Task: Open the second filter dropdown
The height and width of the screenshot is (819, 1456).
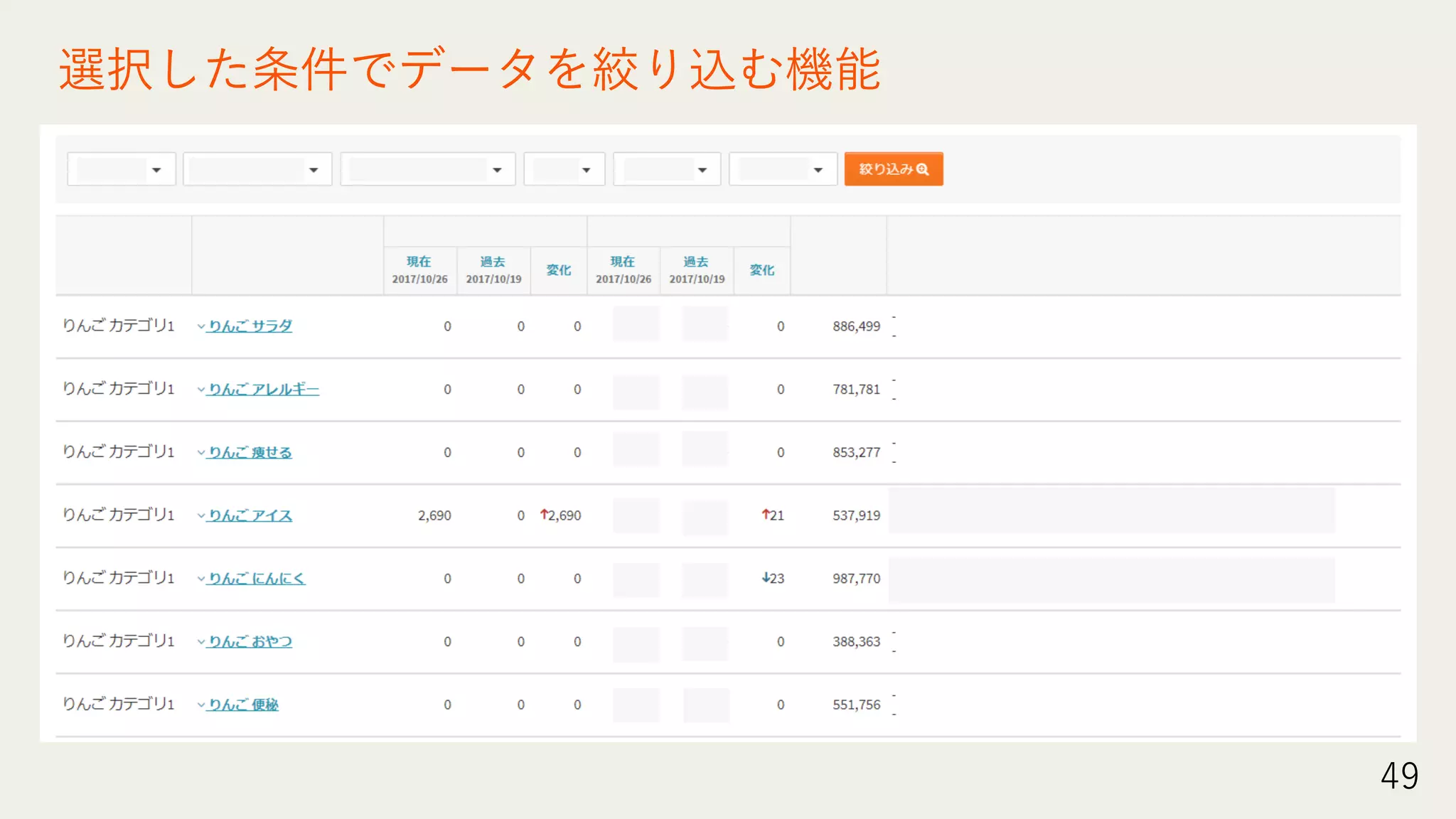Action: (x=257, y=169)
